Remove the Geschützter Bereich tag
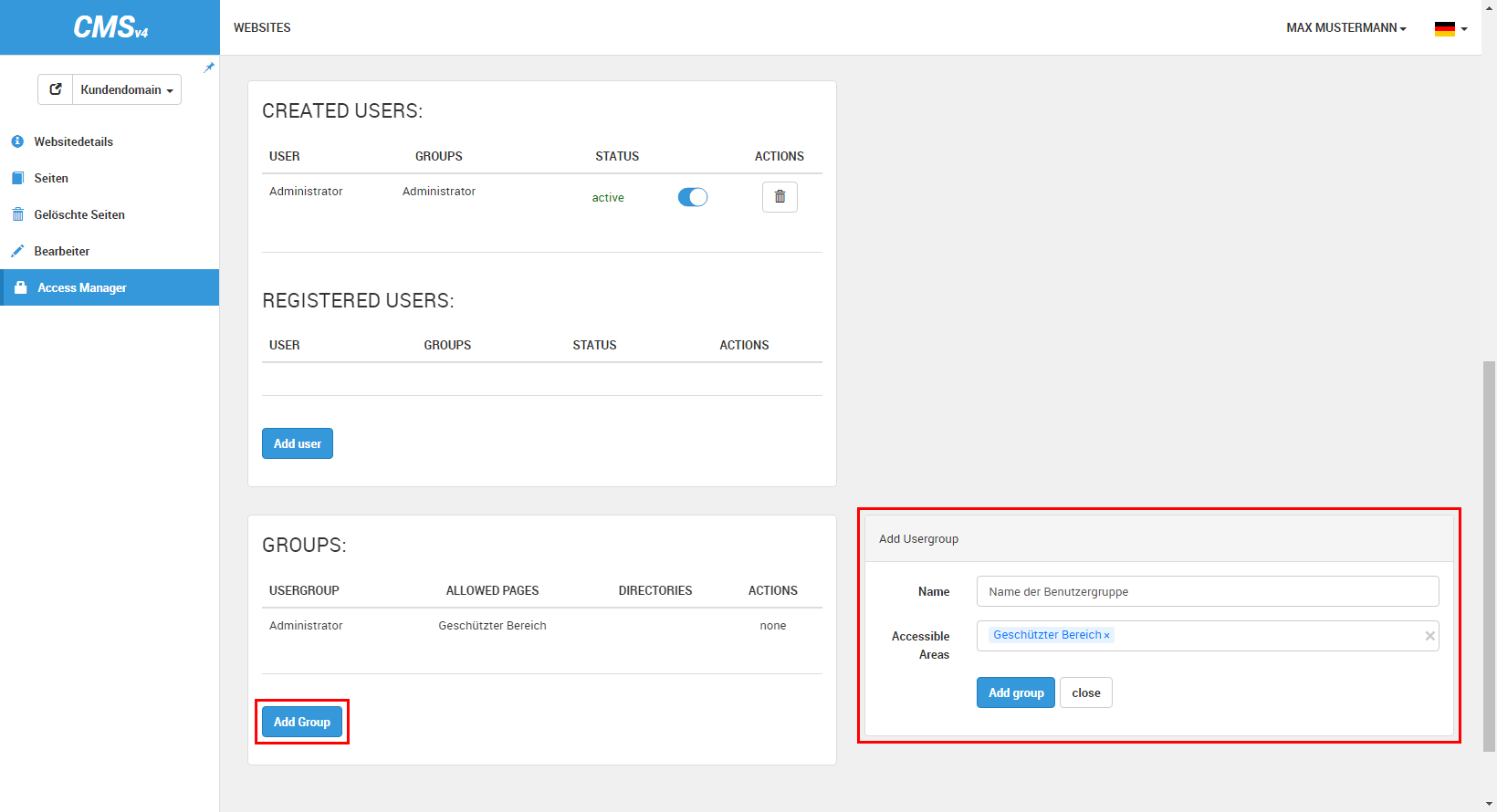This screenshot has height=812, width=1497. [1107, 636]
